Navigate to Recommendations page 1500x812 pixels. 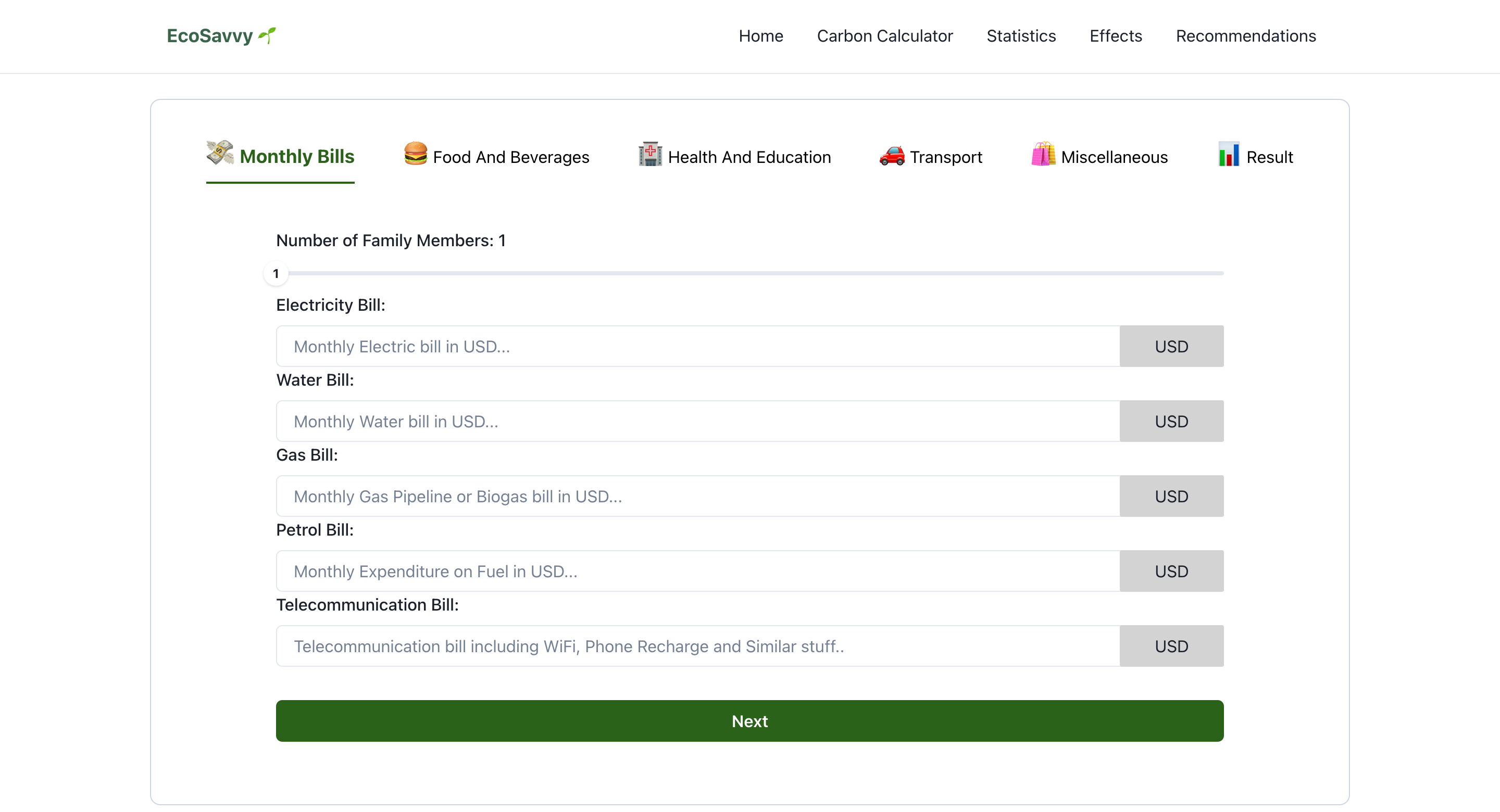click(1245, 36)
